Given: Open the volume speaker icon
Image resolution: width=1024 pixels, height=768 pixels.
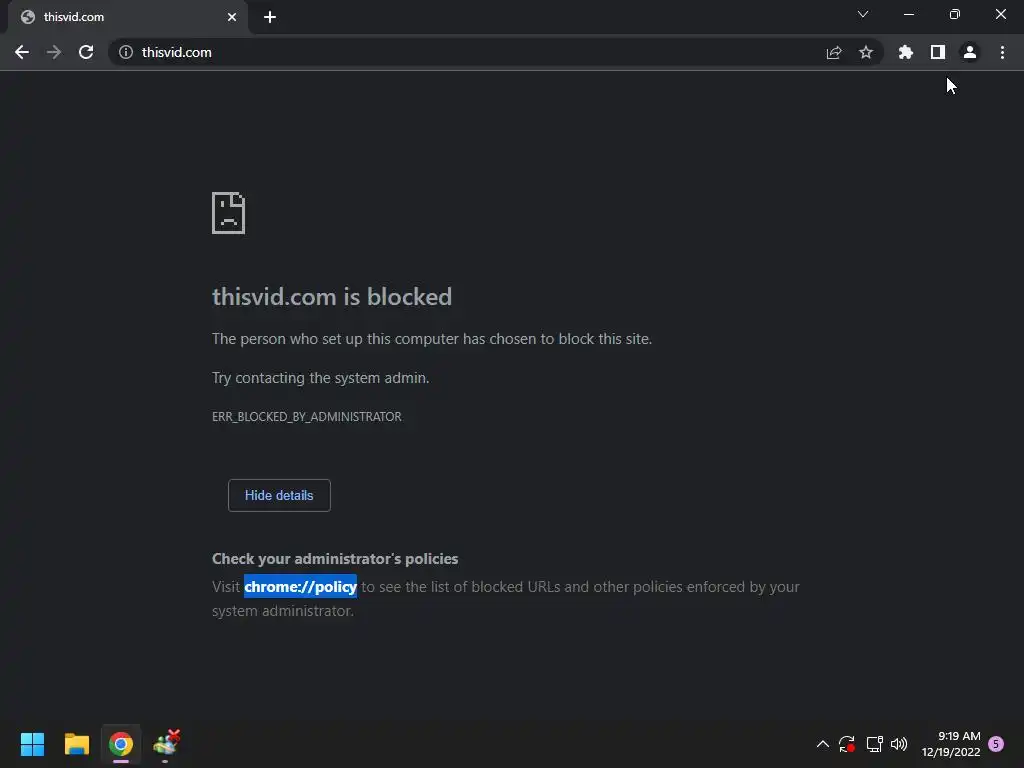Looking at the screenshot, I should [x=899, y=744].
